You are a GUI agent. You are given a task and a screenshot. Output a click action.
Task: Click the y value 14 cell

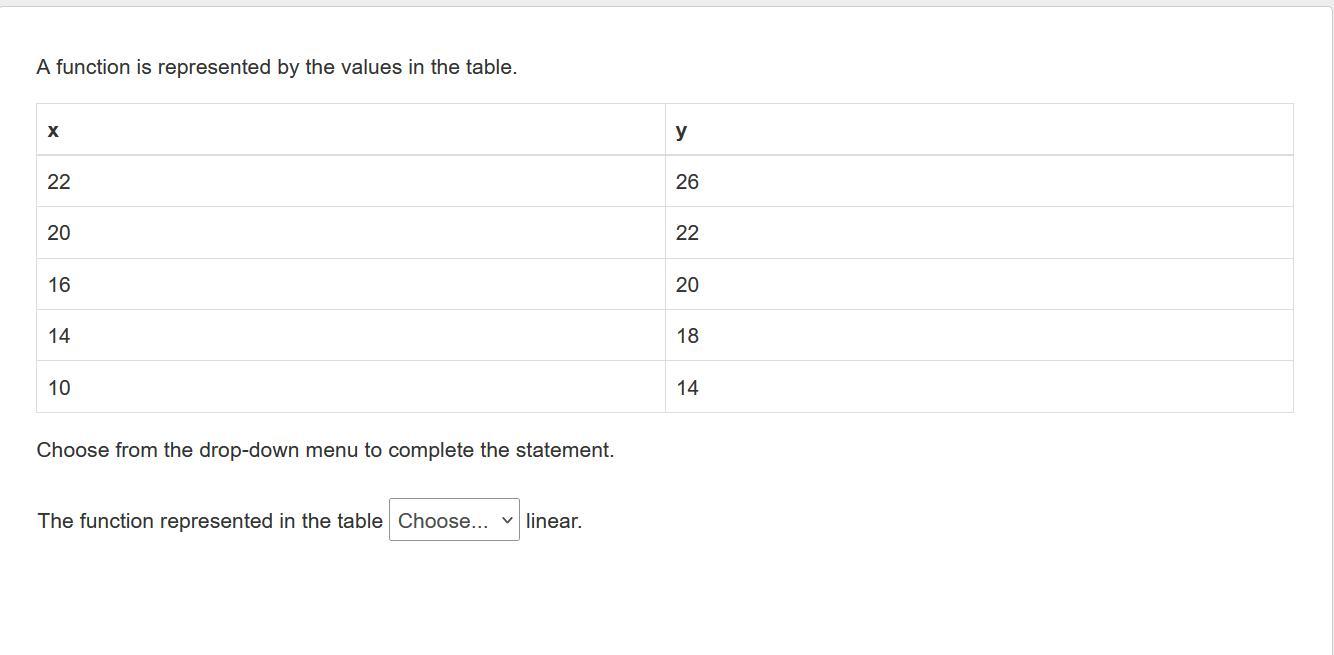687,388
